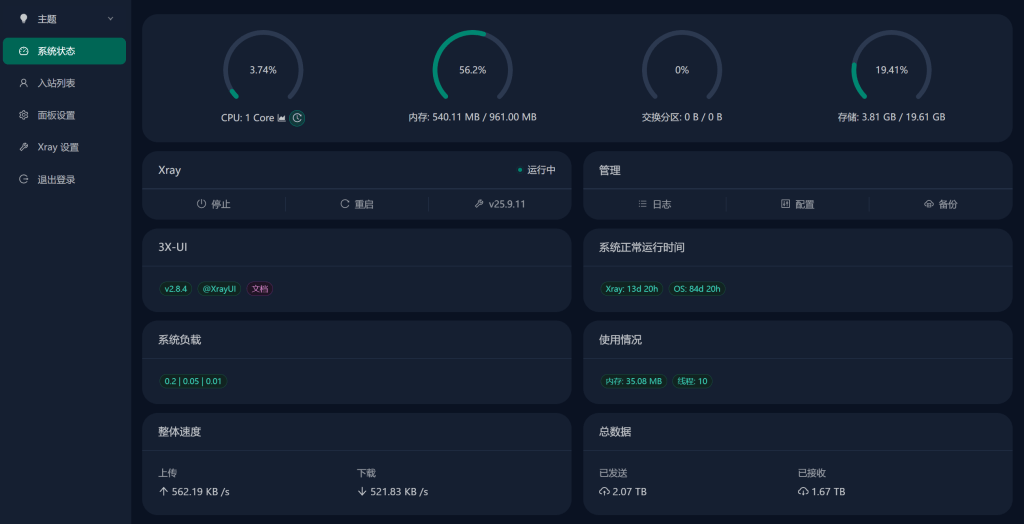Screen dimensions: 1024x524
Task: Stop Xray with the 停止 power icon
Action: click(x=201, y=204)
